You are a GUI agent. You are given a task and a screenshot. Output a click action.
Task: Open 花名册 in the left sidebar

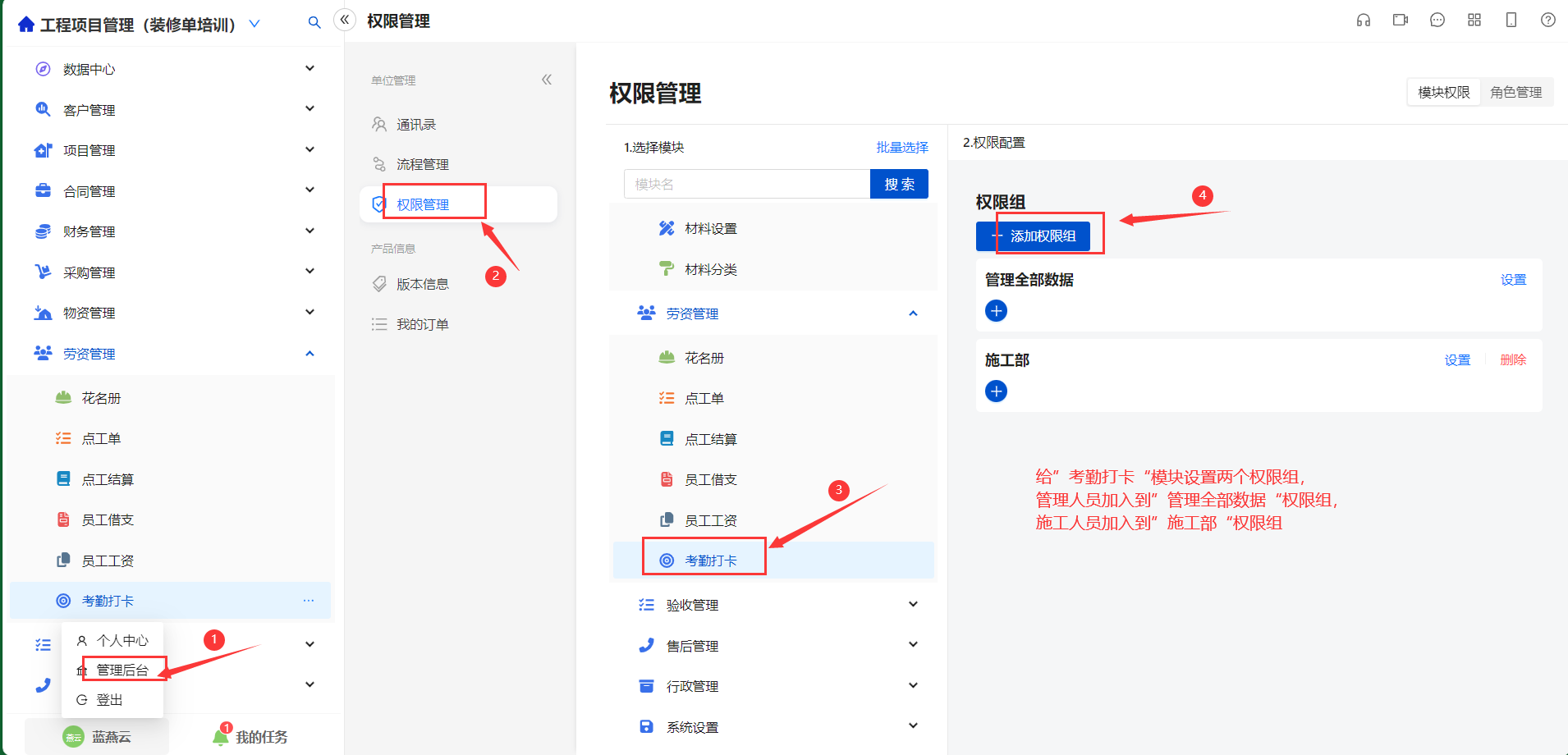click(171, 398)
